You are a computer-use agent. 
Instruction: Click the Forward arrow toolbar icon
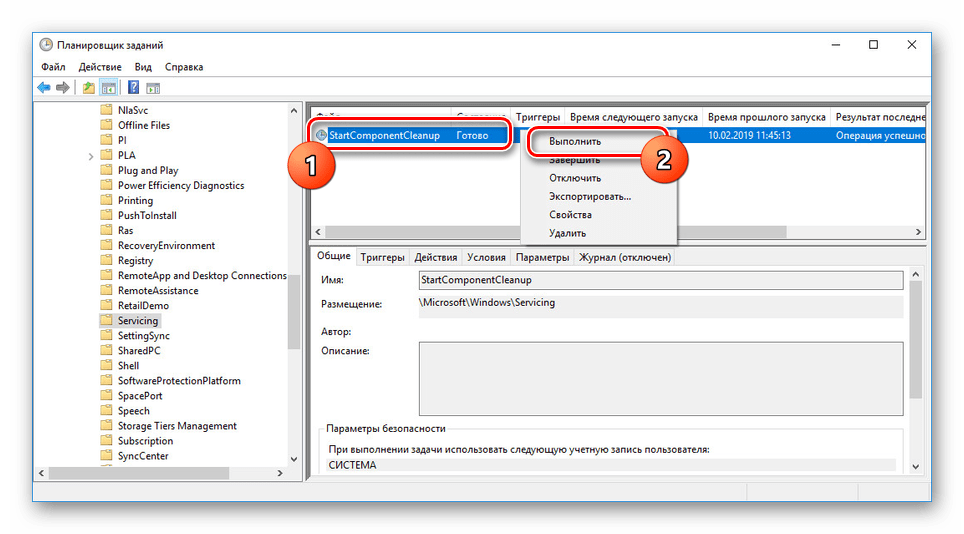63,88
